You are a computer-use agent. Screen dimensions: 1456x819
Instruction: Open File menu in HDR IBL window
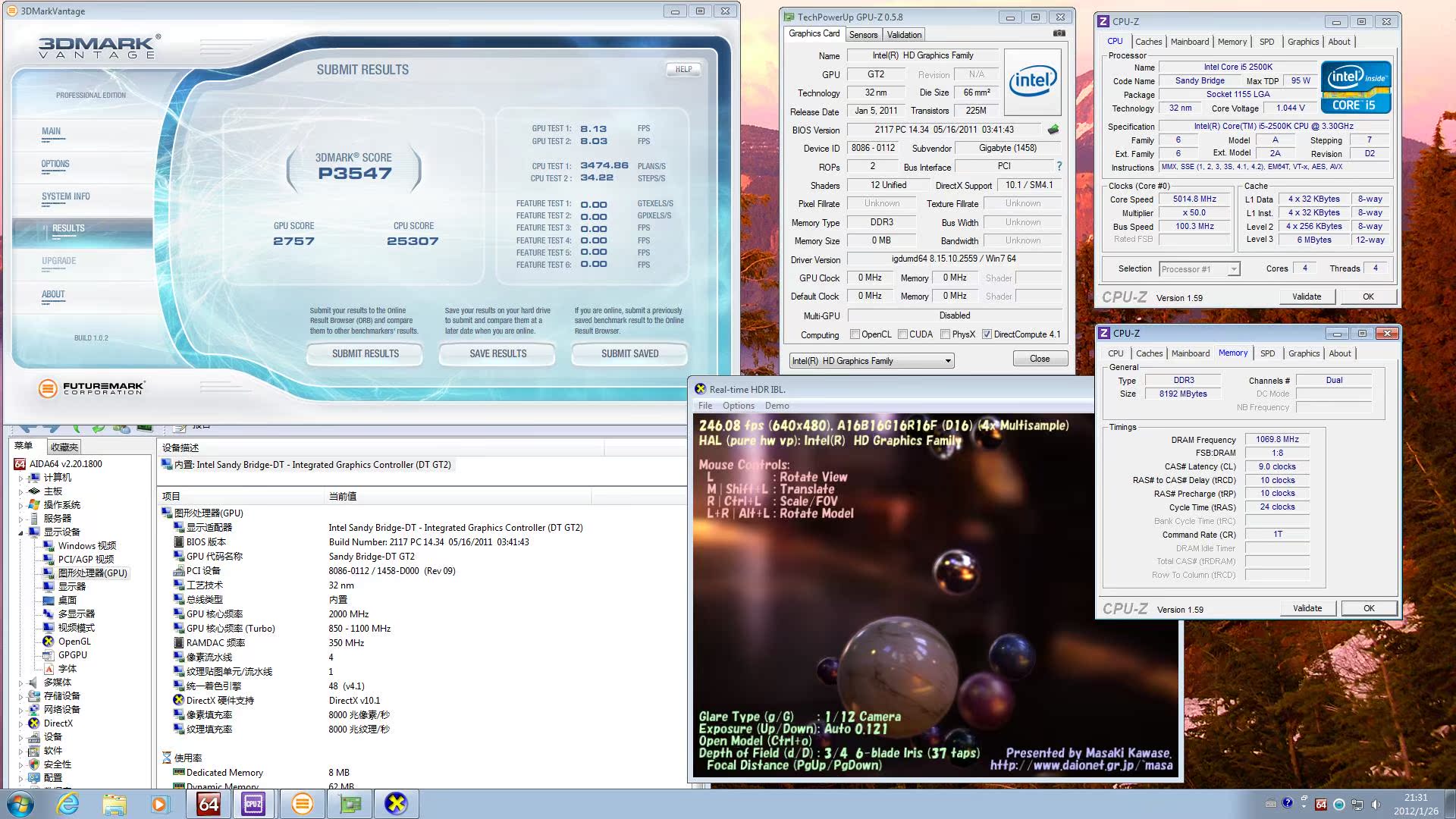(x=705, y=406)
